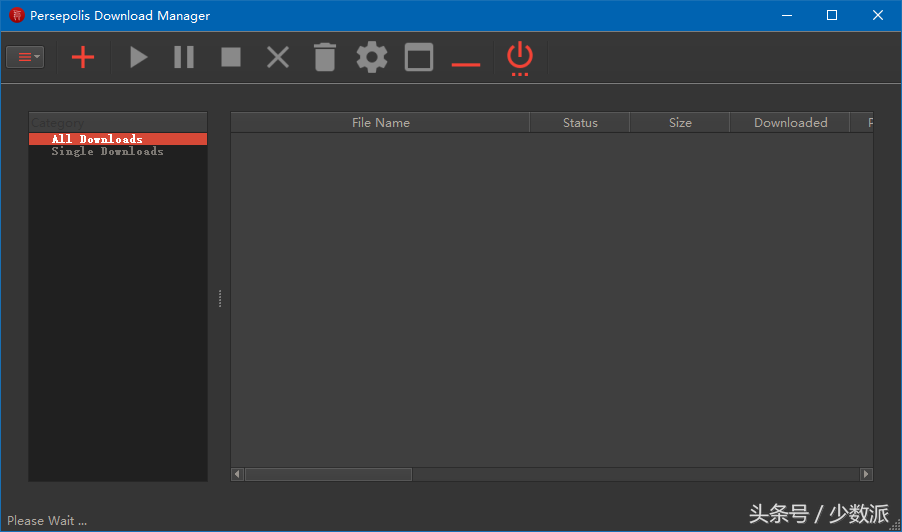Remove the download with X icon
902x532 pixels.
(278, 57)
